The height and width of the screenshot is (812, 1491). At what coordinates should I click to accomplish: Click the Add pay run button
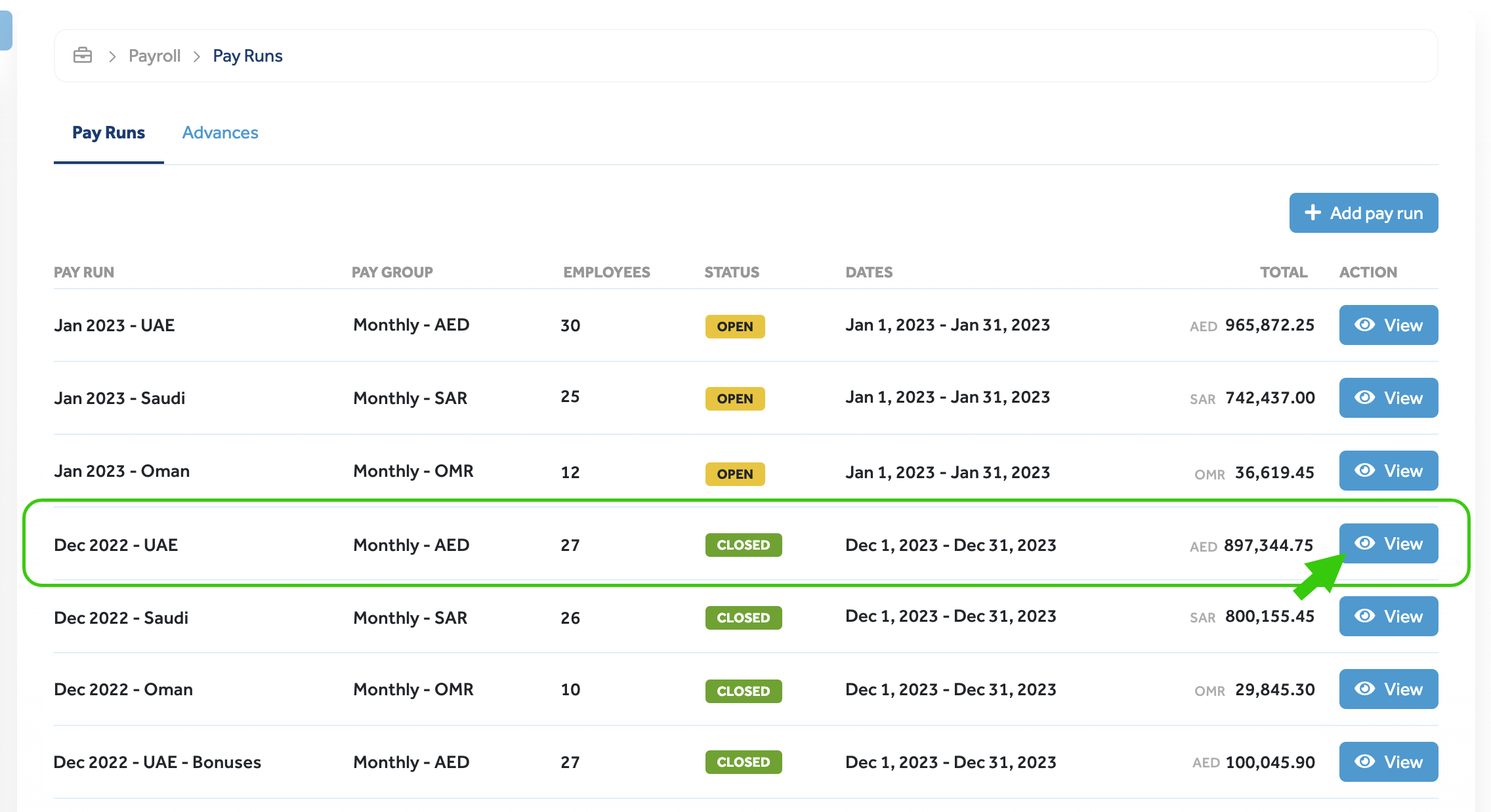click(x=1364, y=213)
